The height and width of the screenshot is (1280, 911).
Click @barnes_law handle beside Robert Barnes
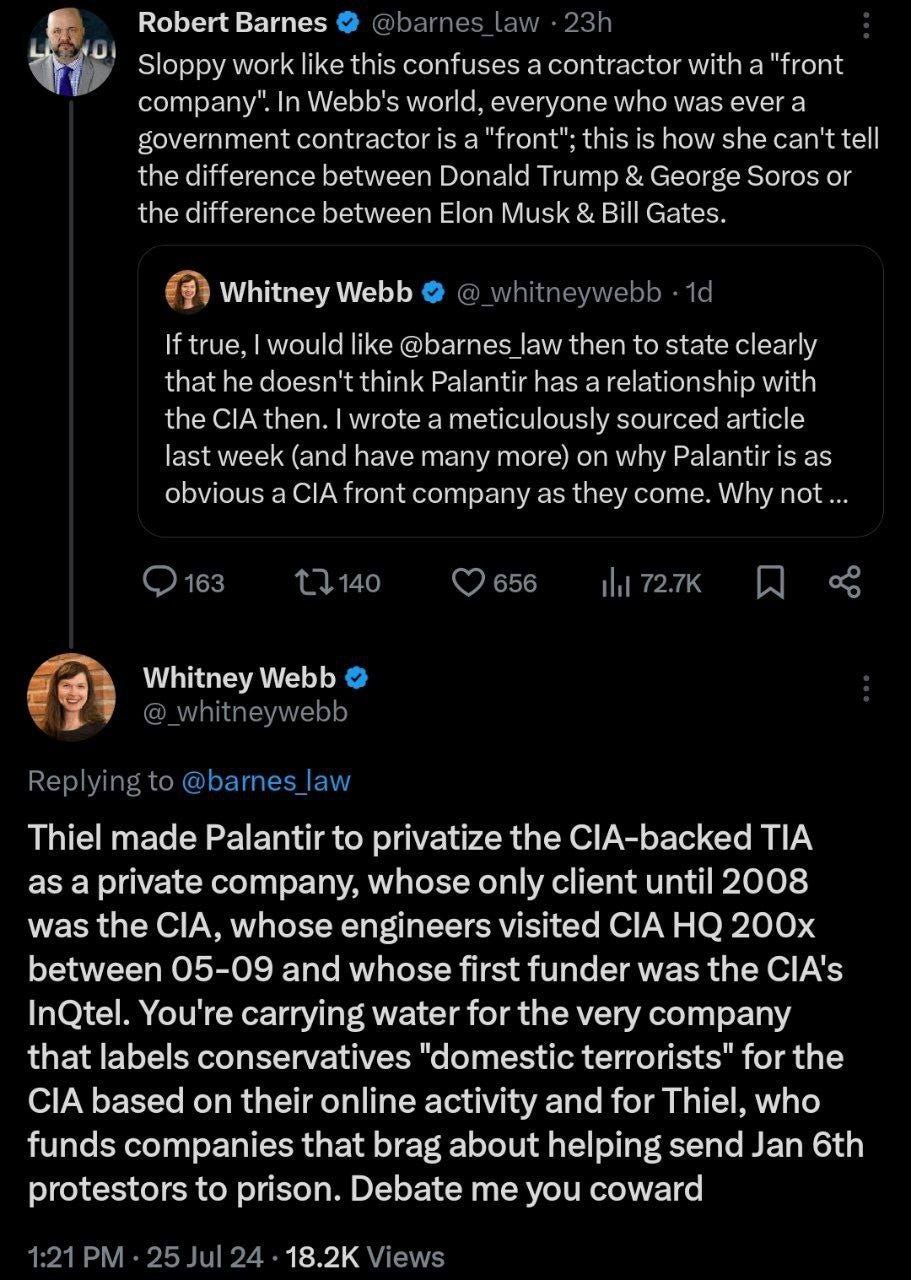tap(457, 23)
